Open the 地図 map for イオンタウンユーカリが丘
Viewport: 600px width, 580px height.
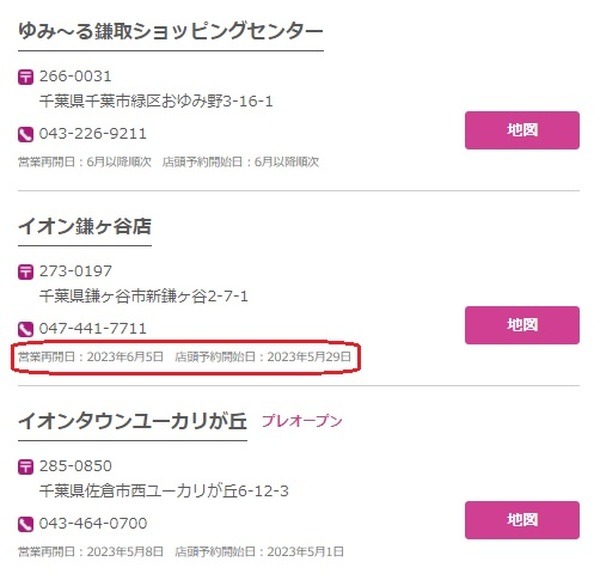522,520
